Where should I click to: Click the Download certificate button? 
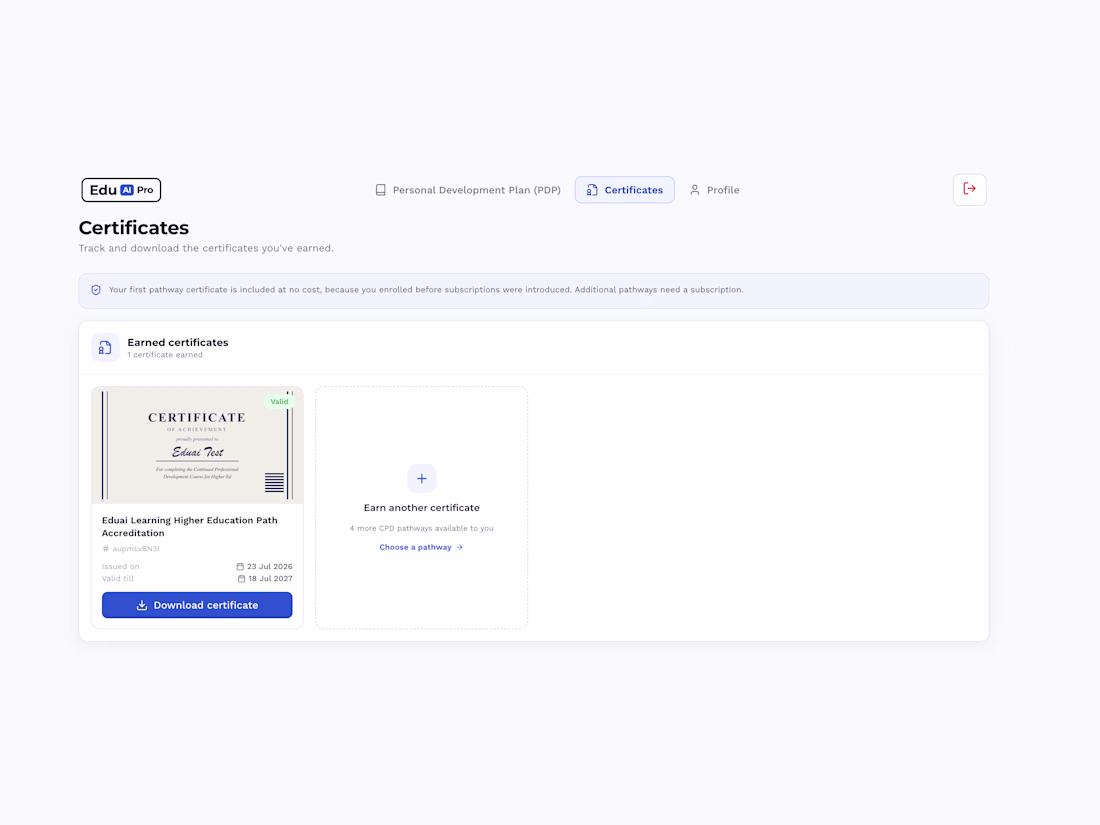197,605
